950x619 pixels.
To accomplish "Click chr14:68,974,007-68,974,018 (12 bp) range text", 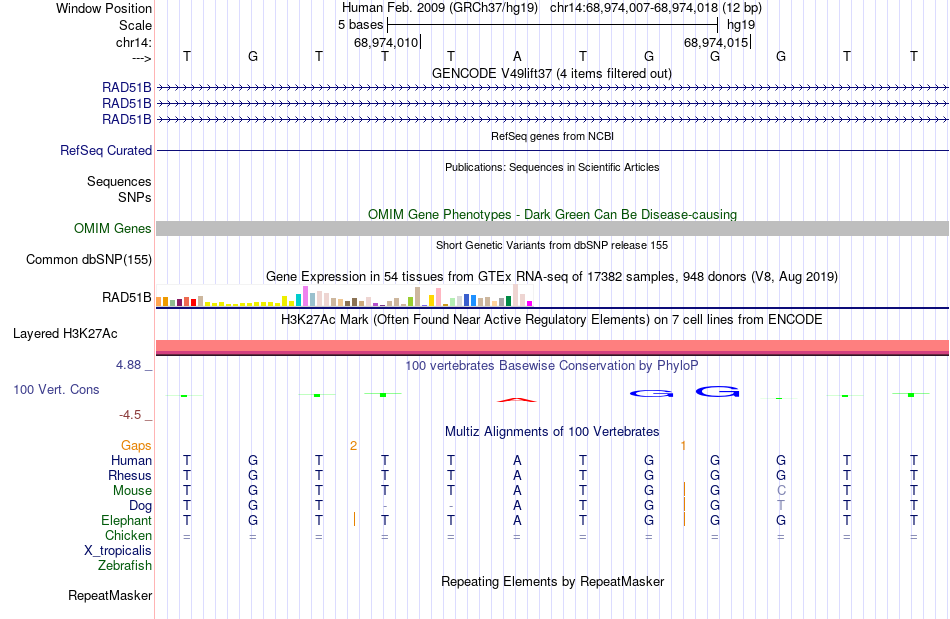I will tap(656, 8).
